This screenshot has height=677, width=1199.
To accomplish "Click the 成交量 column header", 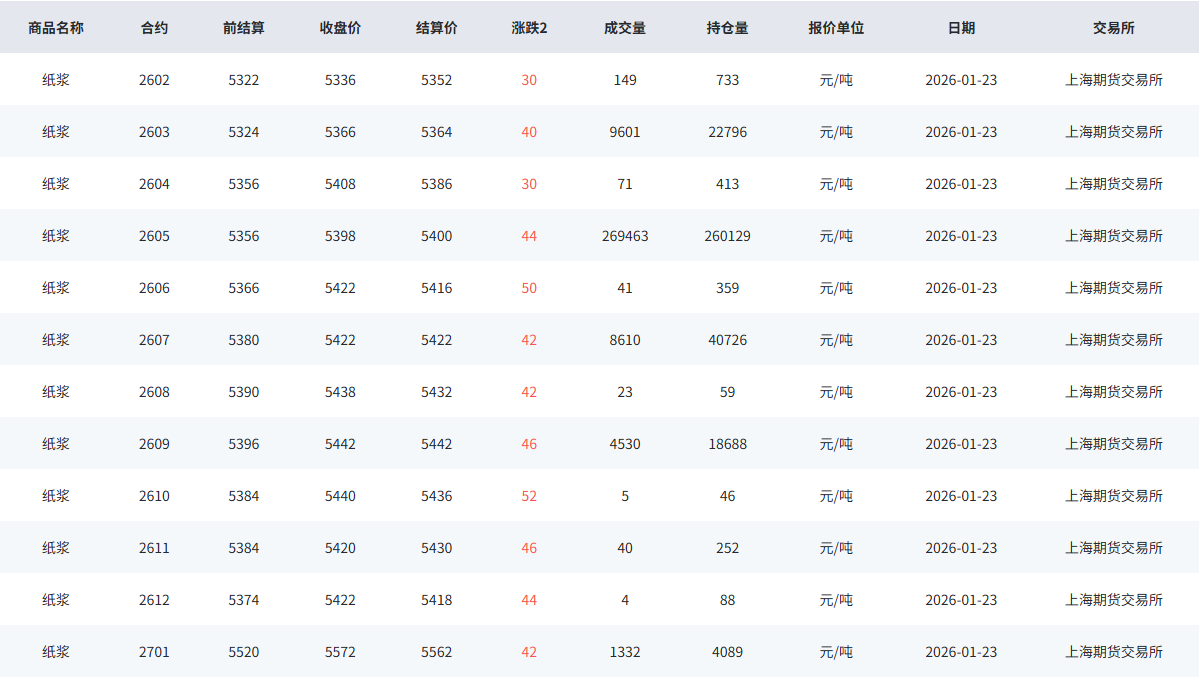I will (625, 28).
